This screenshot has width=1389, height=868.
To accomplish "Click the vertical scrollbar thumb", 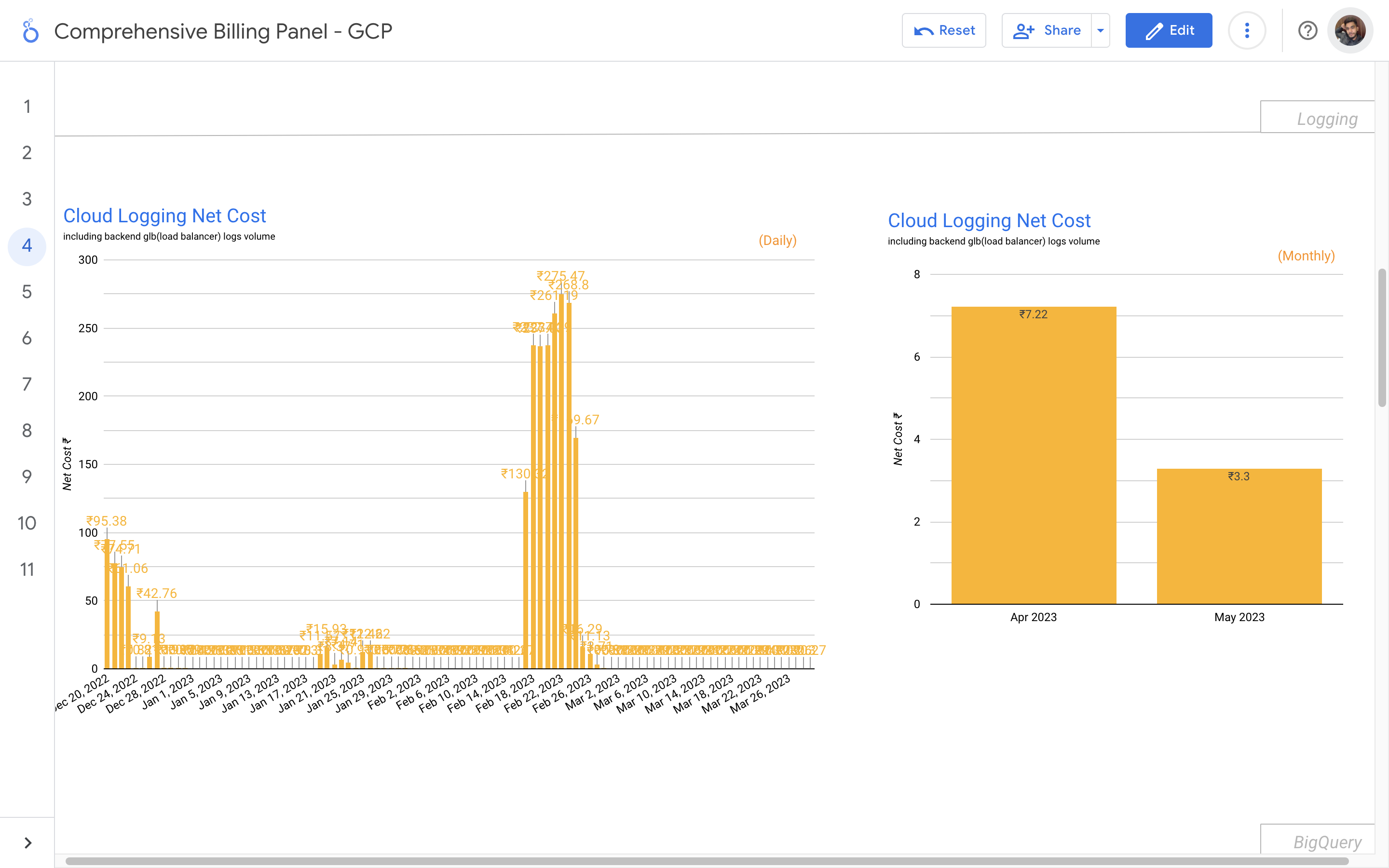I will 1382,339.
